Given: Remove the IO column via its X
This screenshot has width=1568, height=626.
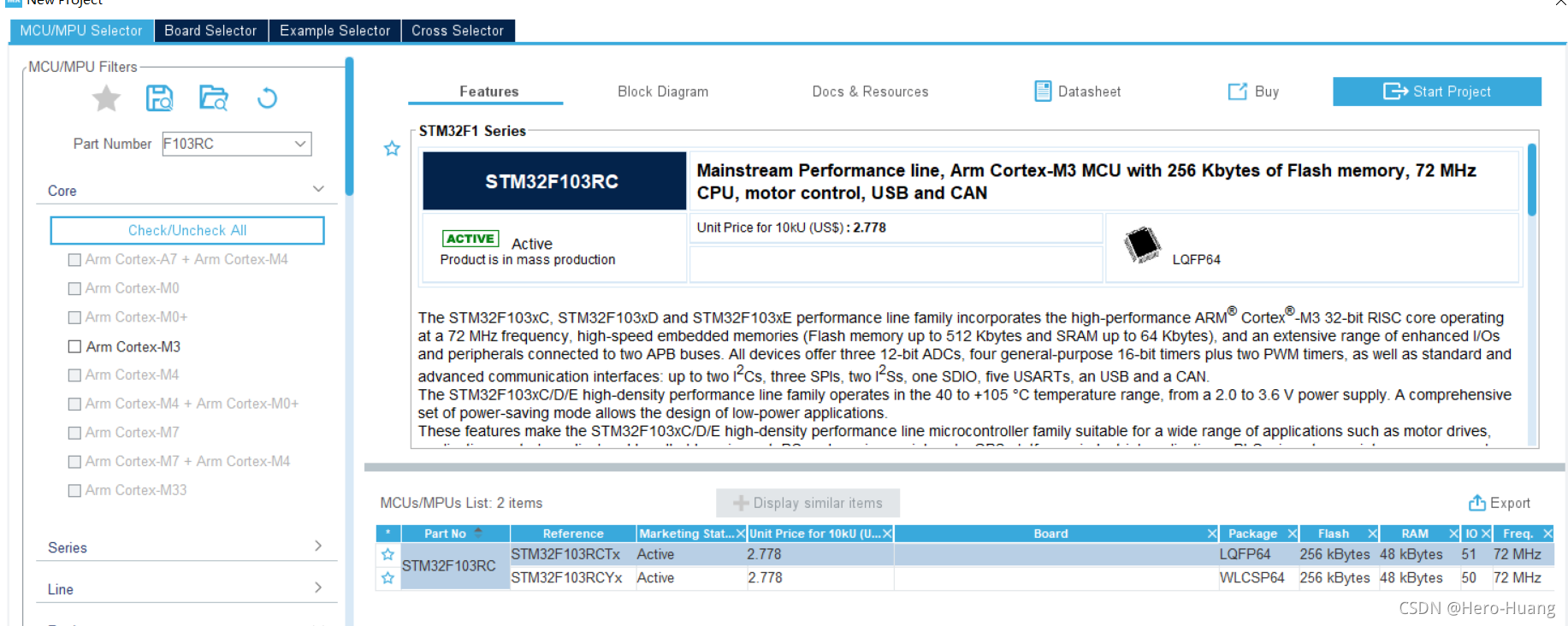Looking at the screenshot, I should point(1486,534).
